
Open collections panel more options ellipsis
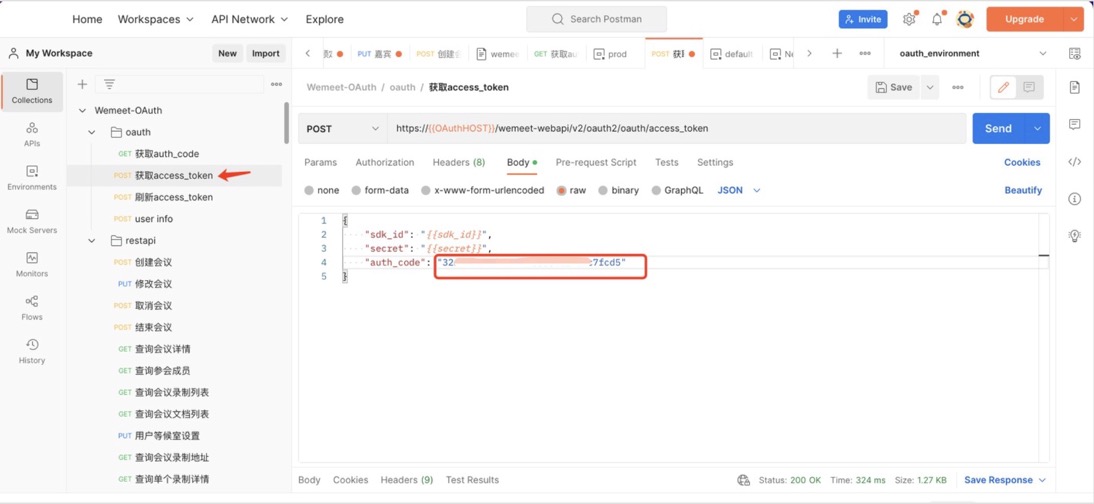click(276, 84)
